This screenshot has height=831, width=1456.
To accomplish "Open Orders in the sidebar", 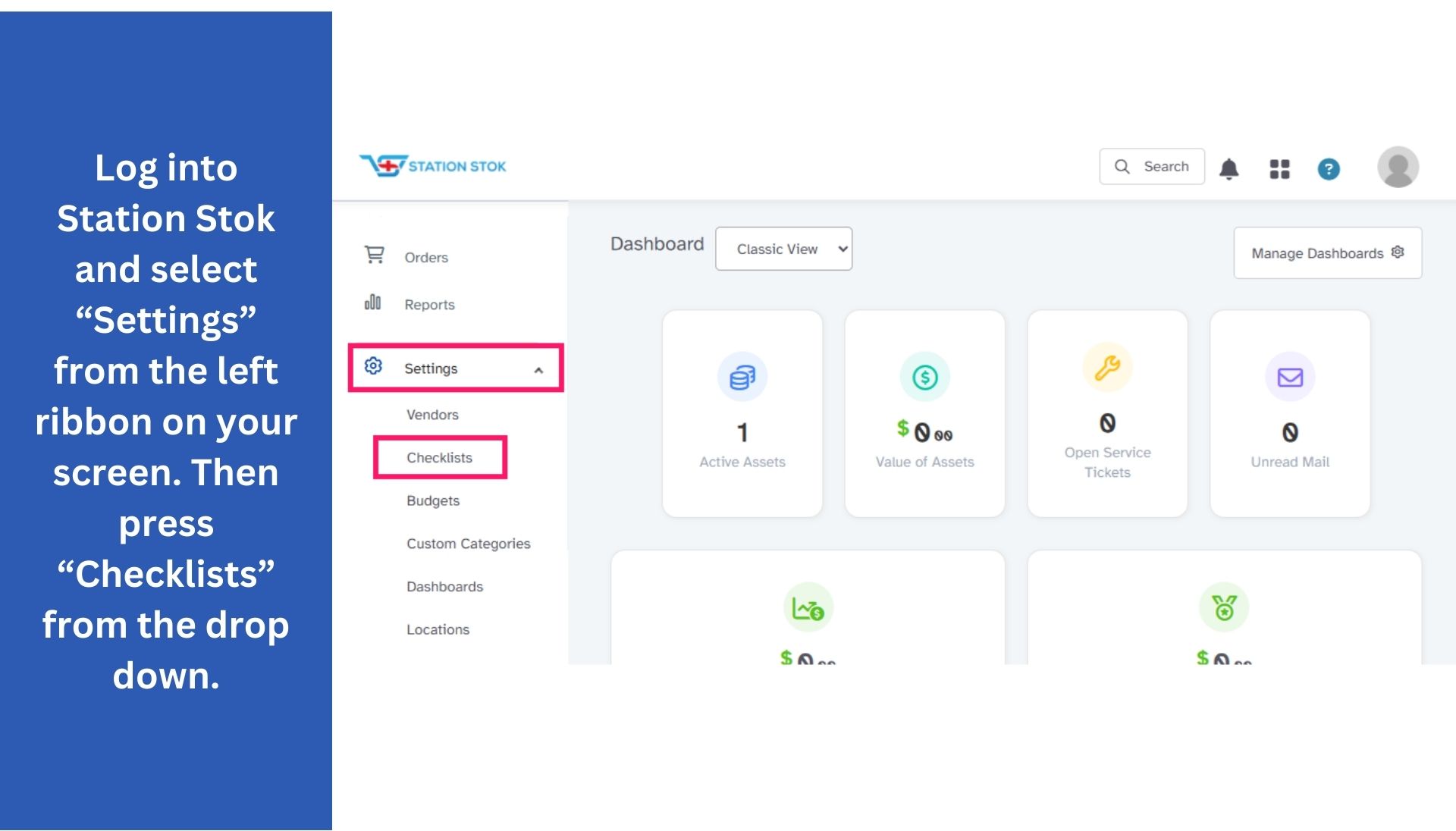I will point(425,257).
